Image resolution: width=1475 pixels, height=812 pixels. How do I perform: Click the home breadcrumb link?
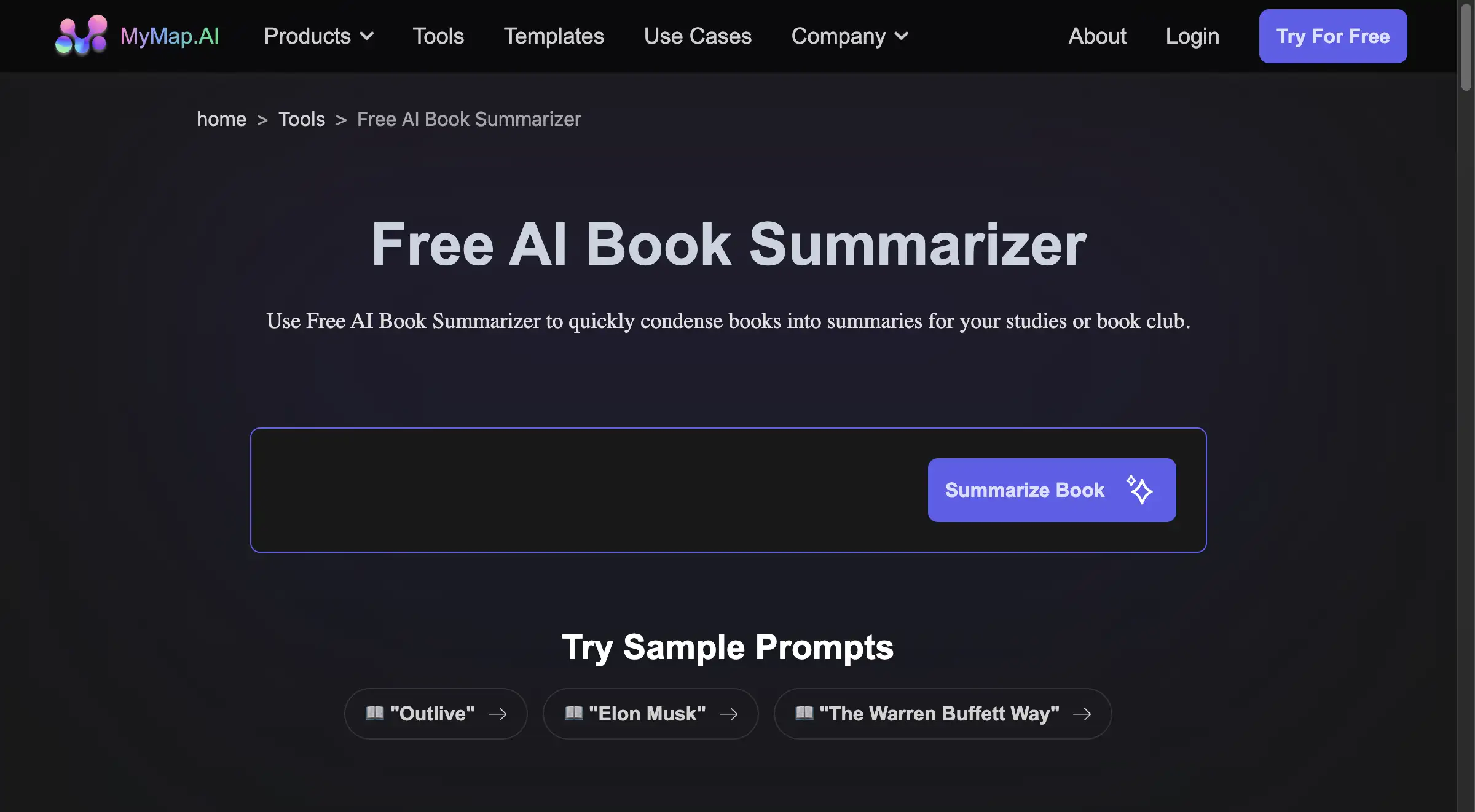coord(221,119)
